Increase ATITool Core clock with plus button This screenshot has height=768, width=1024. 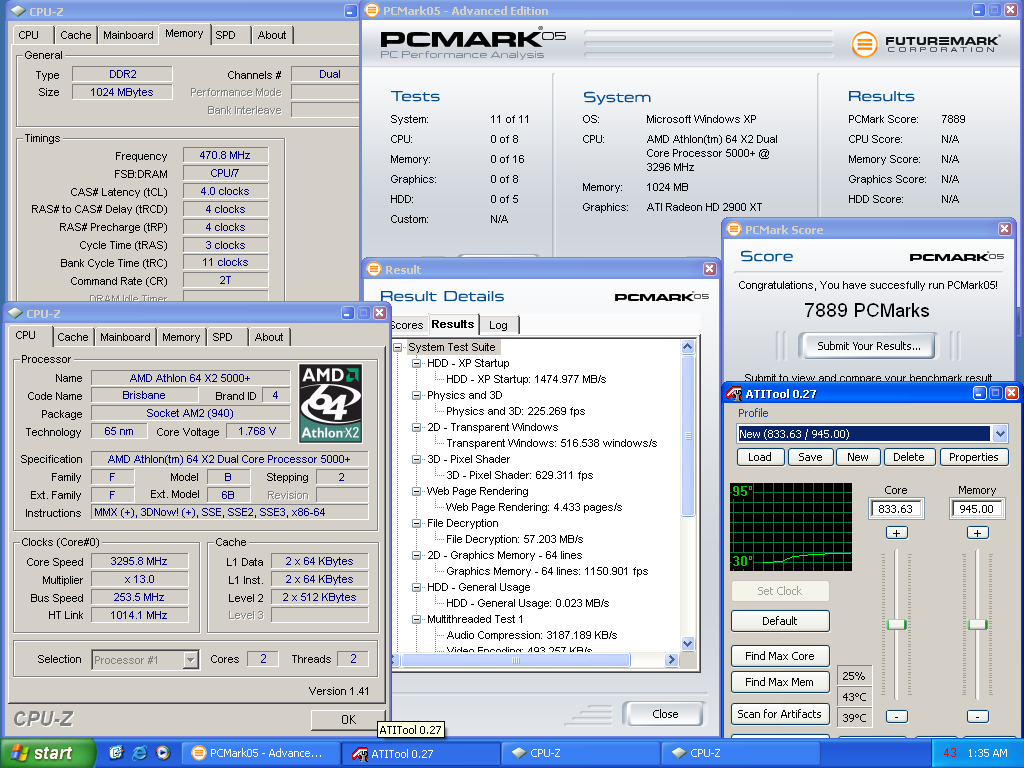point(896,533)
